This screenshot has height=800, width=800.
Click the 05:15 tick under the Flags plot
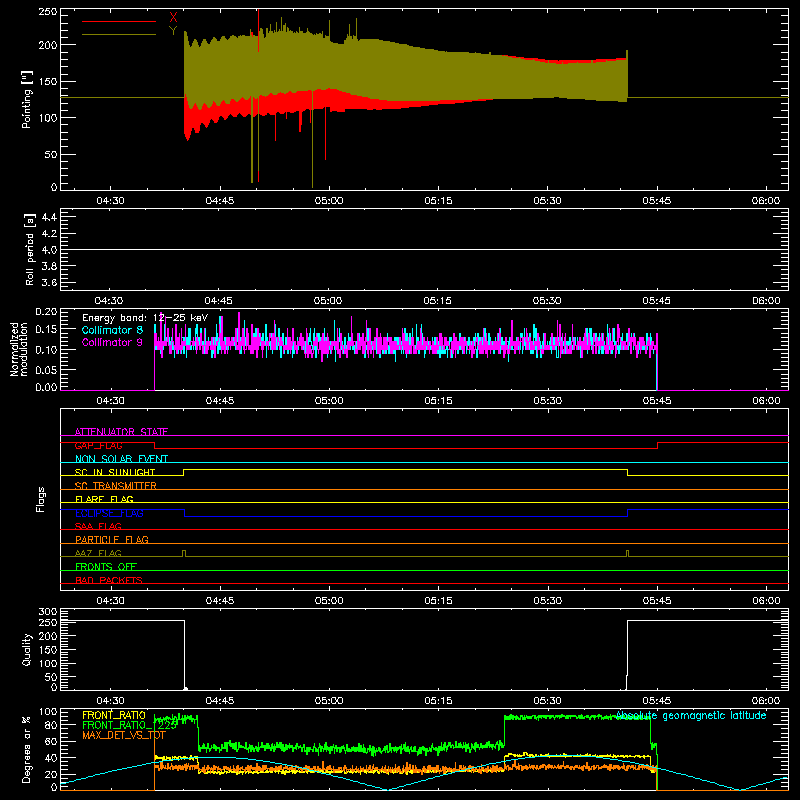pos(438,601)
